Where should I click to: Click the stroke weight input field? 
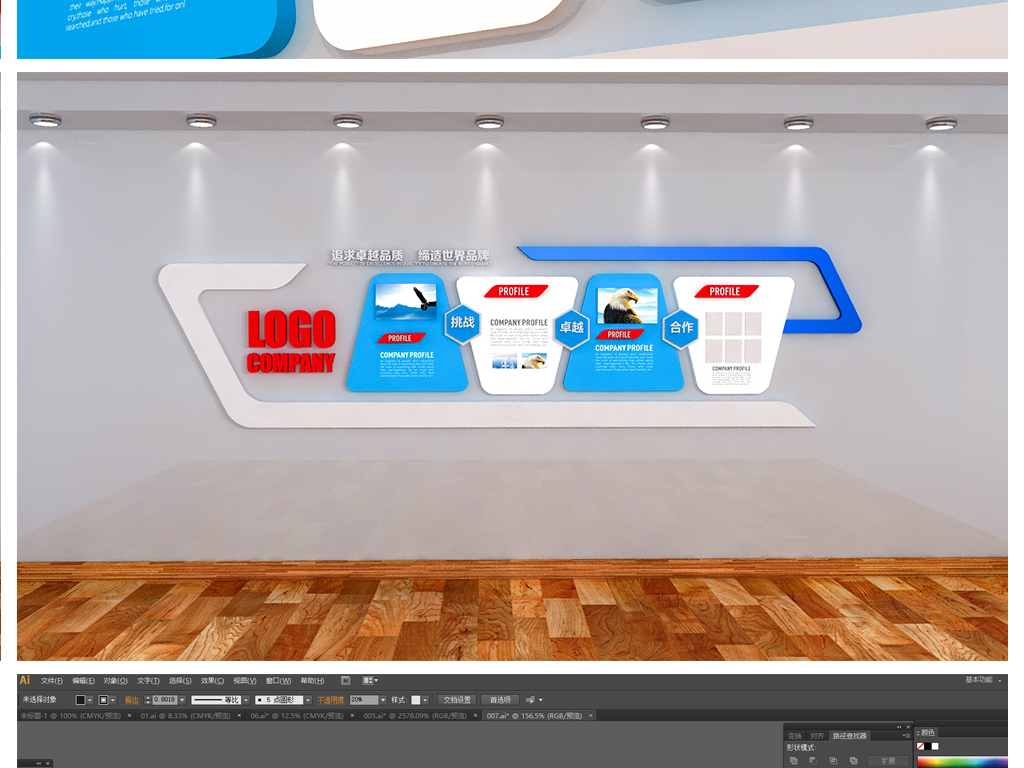click(x=164, y=700)
